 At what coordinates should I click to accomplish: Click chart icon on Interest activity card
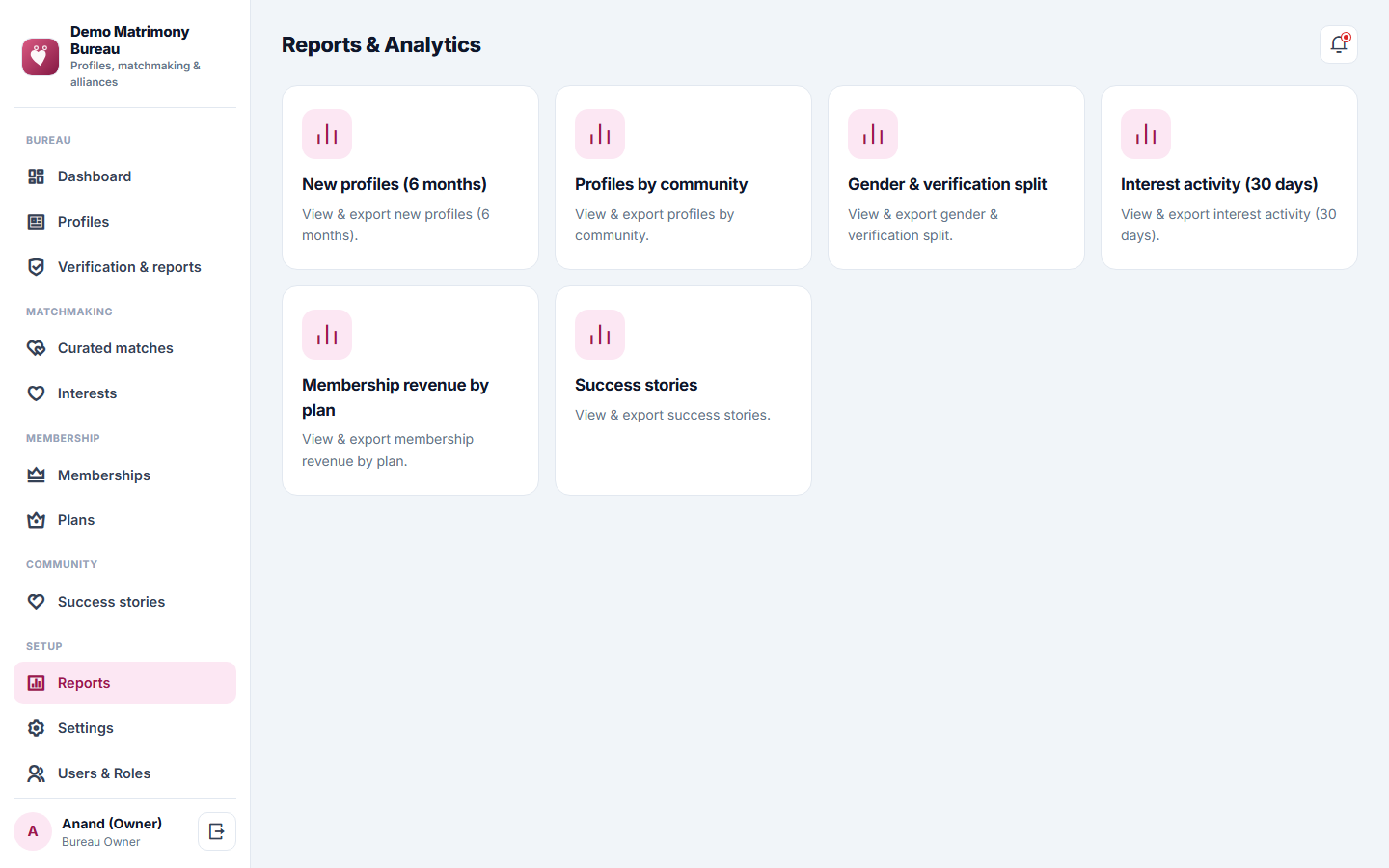point(1146,134)
